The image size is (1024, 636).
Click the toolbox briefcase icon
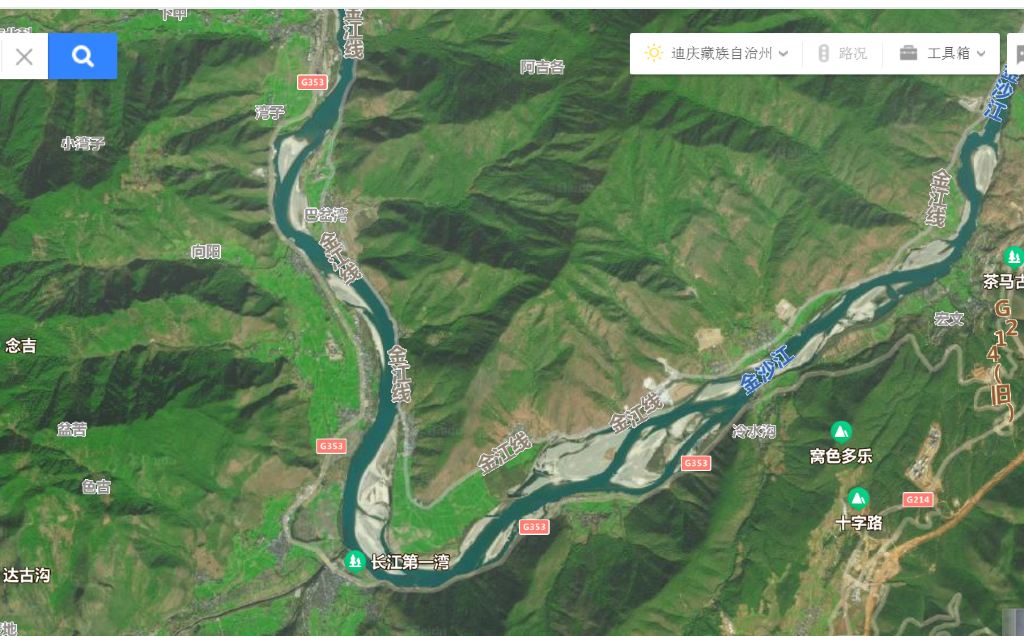click(908, 53)
